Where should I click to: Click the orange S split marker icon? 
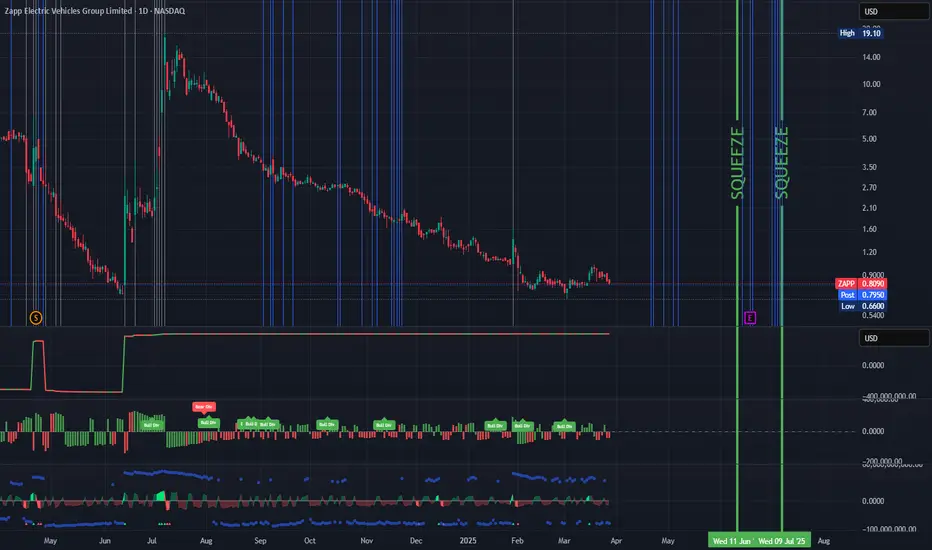[x=36, y=318]
